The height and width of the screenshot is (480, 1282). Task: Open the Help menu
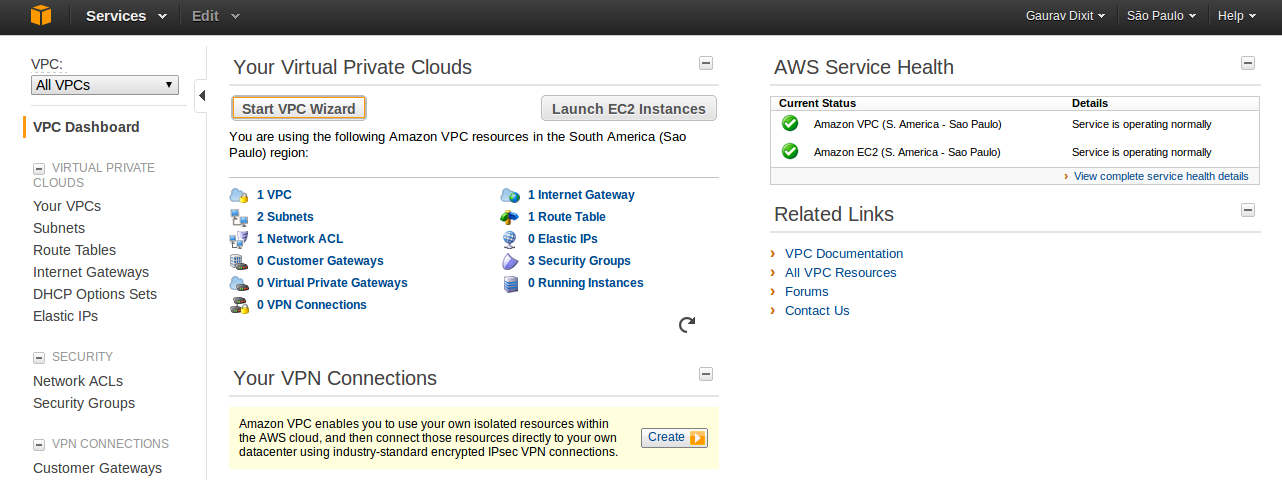[x=1237, y=15]
